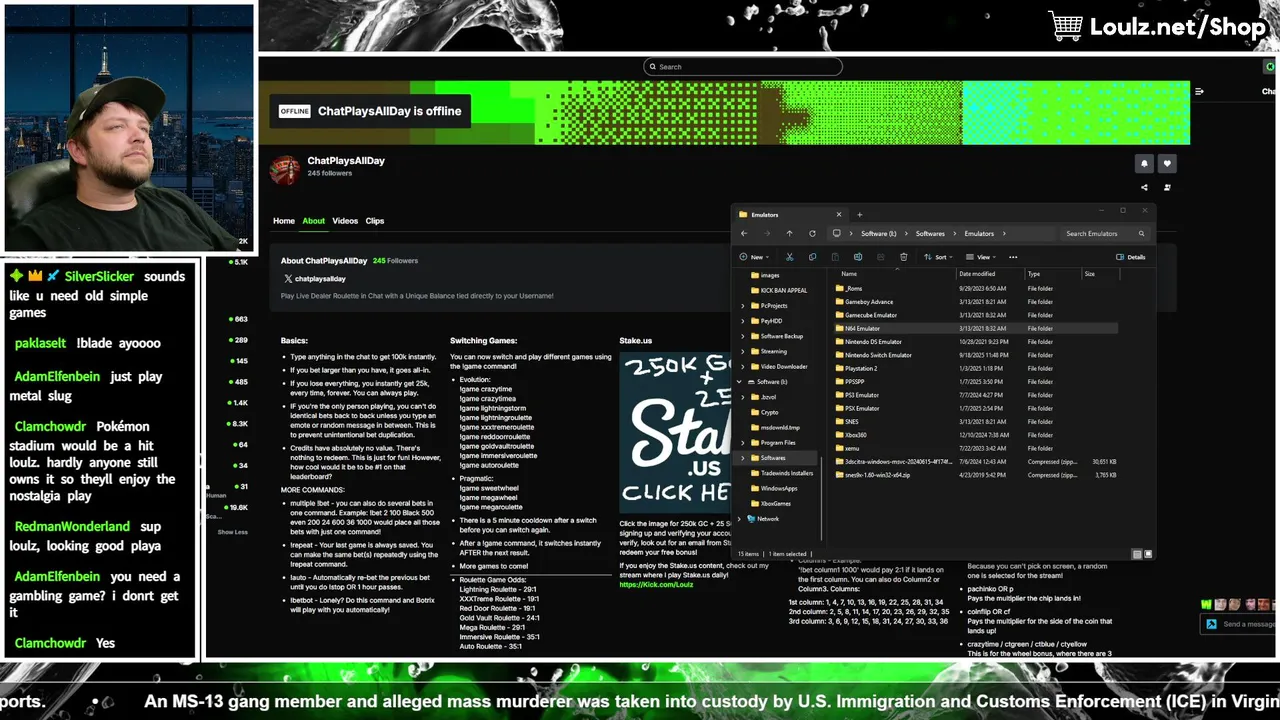The image size is (1280, 720).
Task: Open the About tab on channel page
Action: [x=314, y=221]
